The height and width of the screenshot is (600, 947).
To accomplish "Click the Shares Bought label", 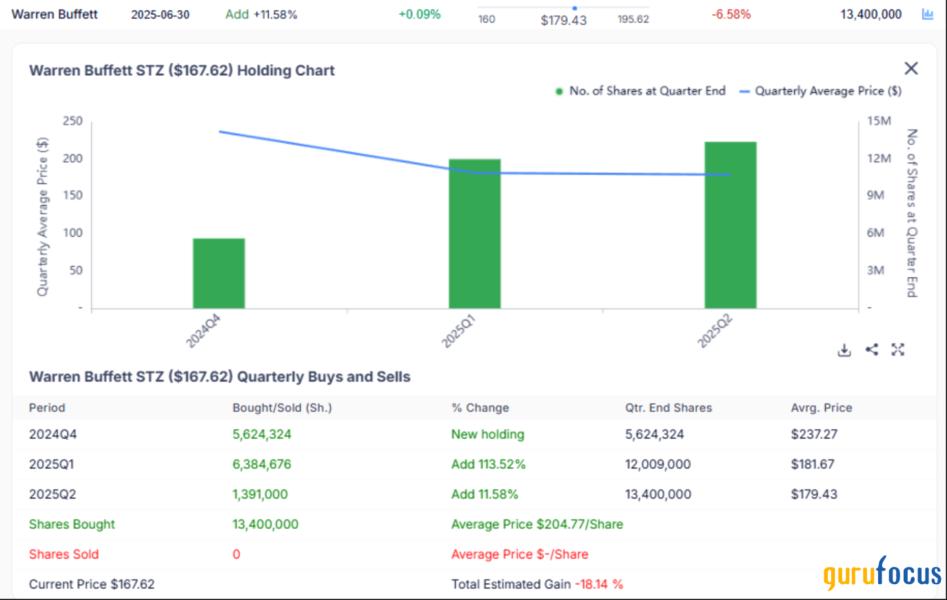I will click(x=72, y=524).
